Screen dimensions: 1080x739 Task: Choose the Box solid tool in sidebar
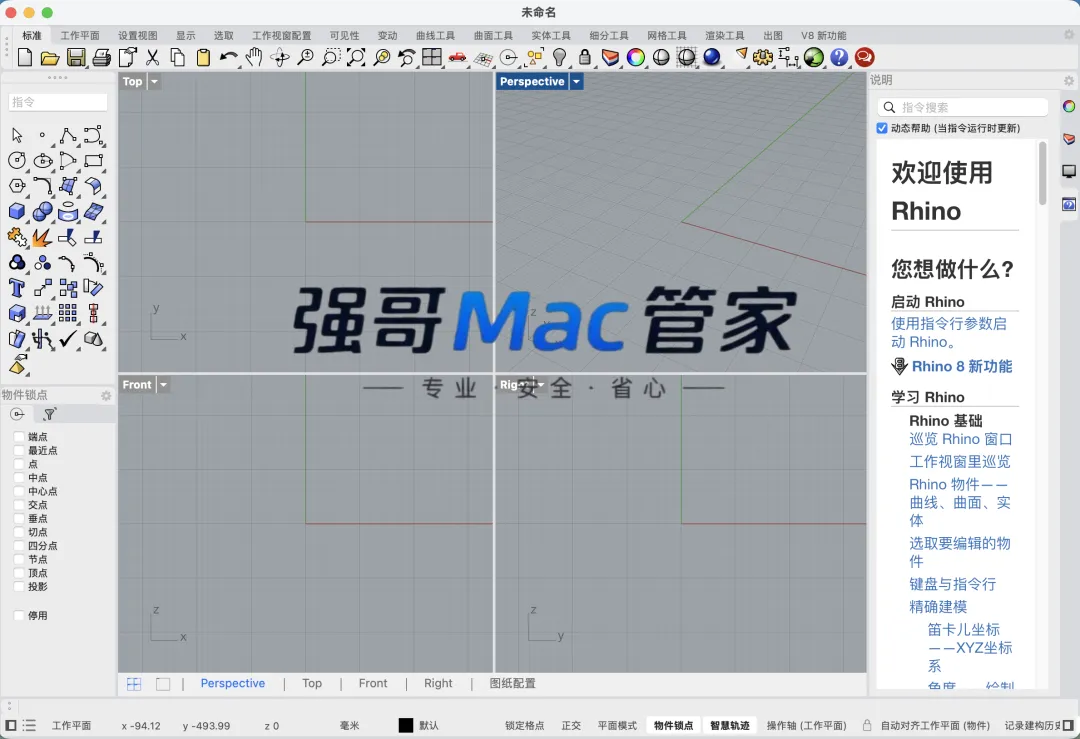[17, 211]
